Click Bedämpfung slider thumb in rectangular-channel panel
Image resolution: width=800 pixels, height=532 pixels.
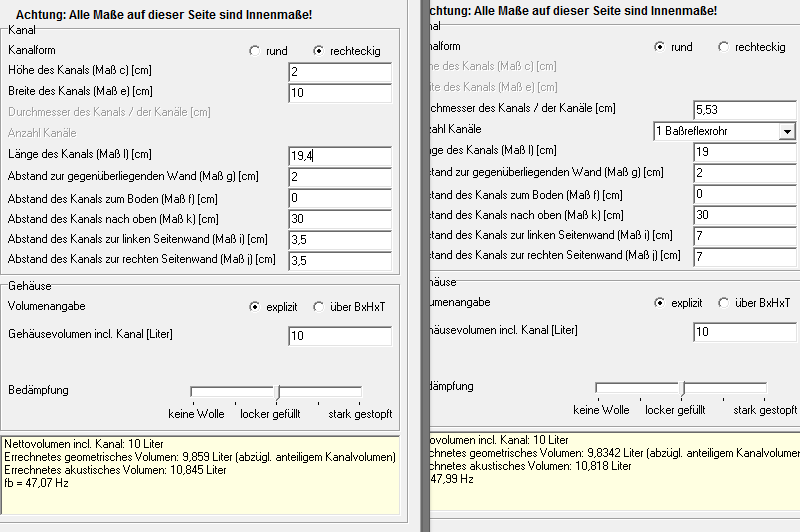pos(277,393)
